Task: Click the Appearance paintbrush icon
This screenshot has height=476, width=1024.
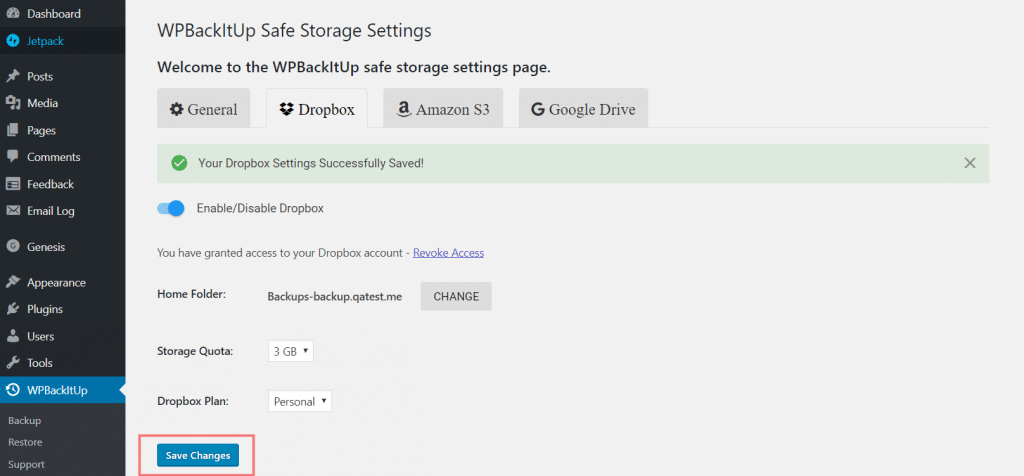Action: 12,283
